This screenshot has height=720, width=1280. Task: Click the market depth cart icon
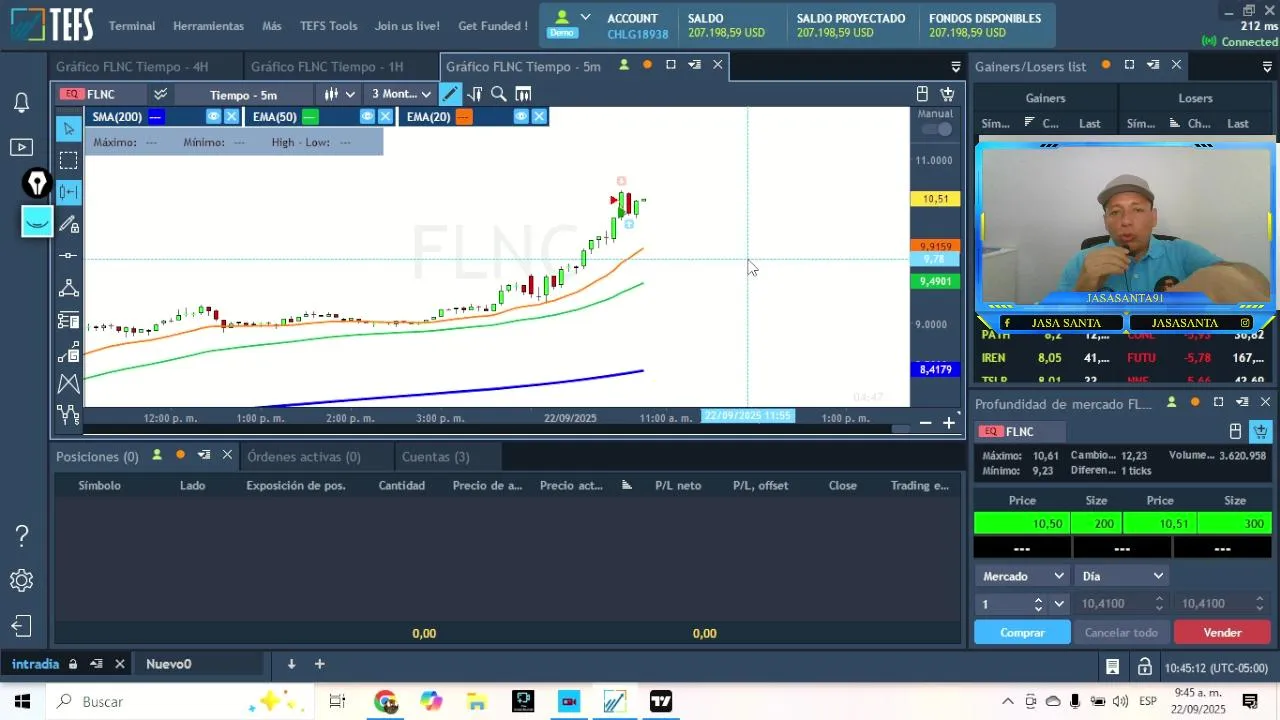(1260, 431)
